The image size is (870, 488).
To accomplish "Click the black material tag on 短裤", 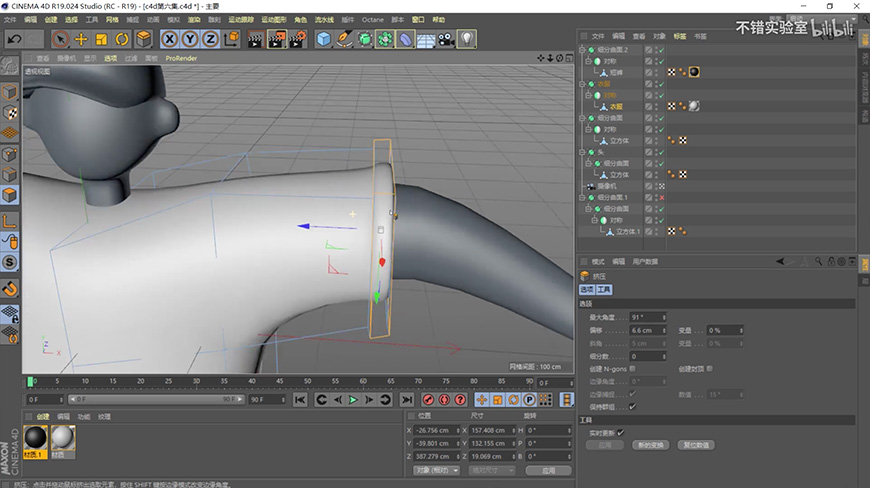I will pyautogui.click(x=694, y=72).
